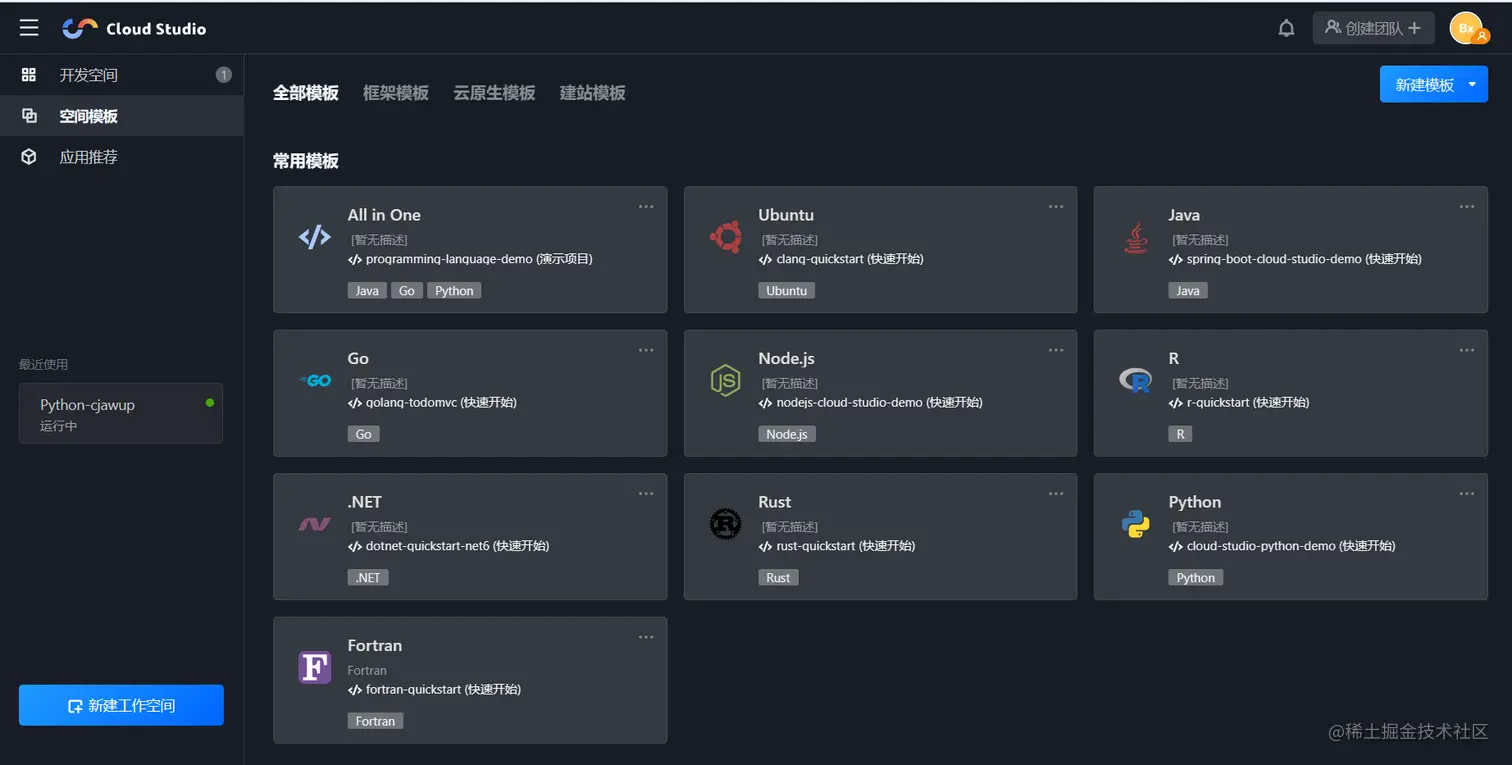Open more options on .NET card

(646, 494)
